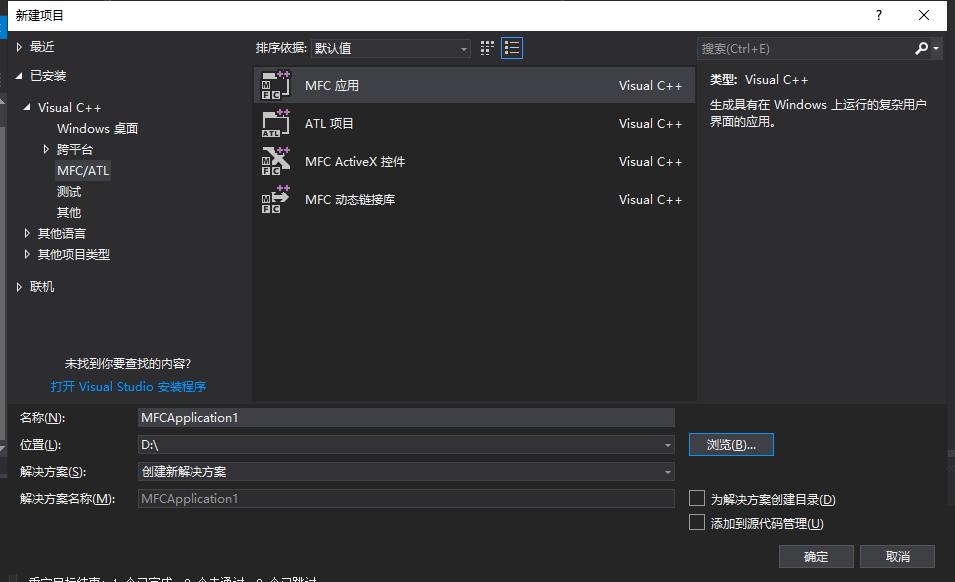Expand the 联机 node
955x582 pixels.
19,287
